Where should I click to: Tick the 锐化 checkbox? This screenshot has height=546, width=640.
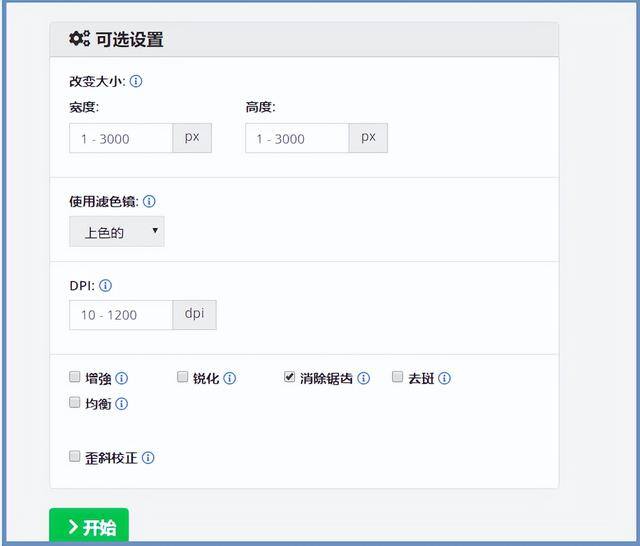(182, 377)
